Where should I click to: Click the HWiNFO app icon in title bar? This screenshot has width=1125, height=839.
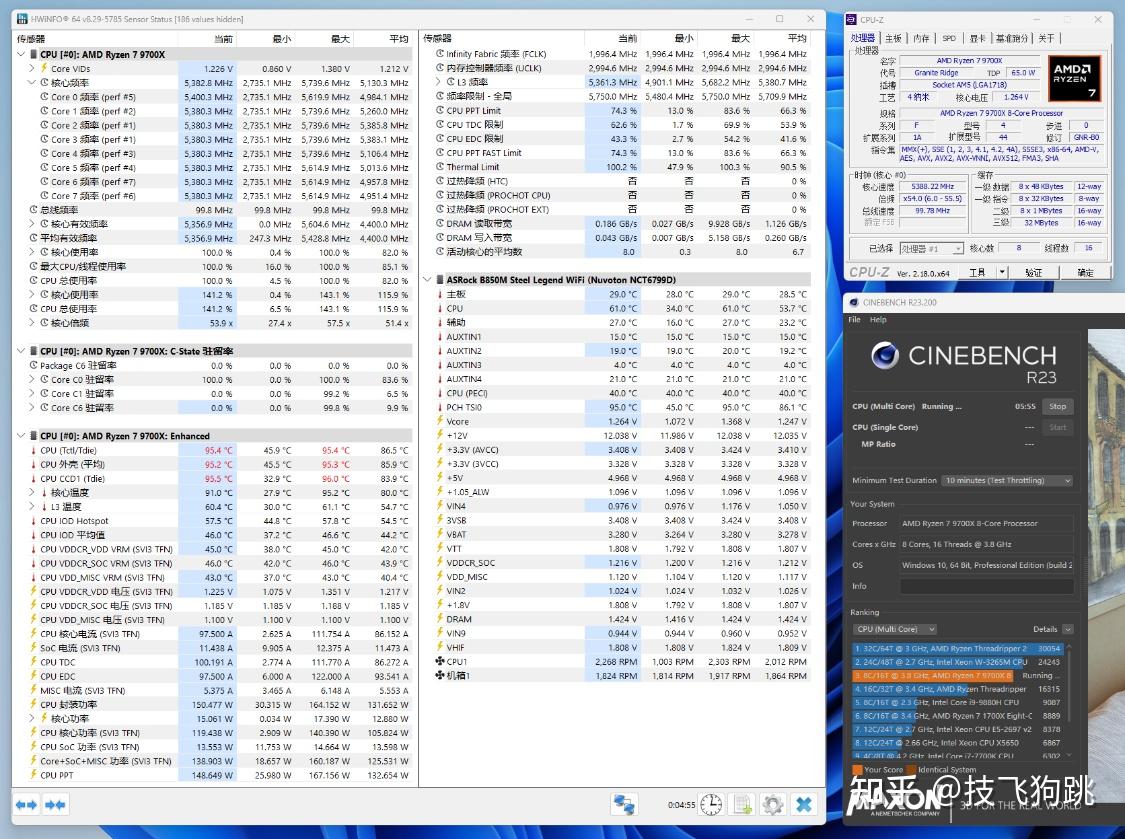(22, 19)
